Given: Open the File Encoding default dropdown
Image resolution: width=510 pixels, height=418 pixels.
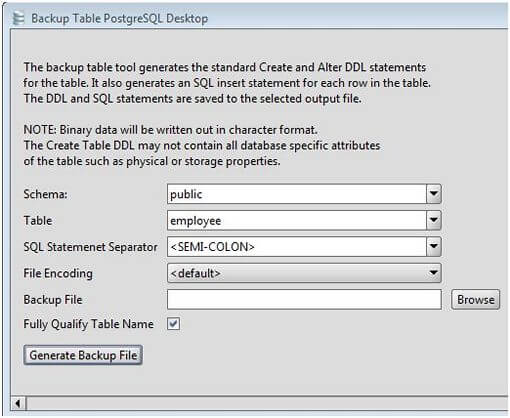Looking at the screenshot, I should coord(304,273).
